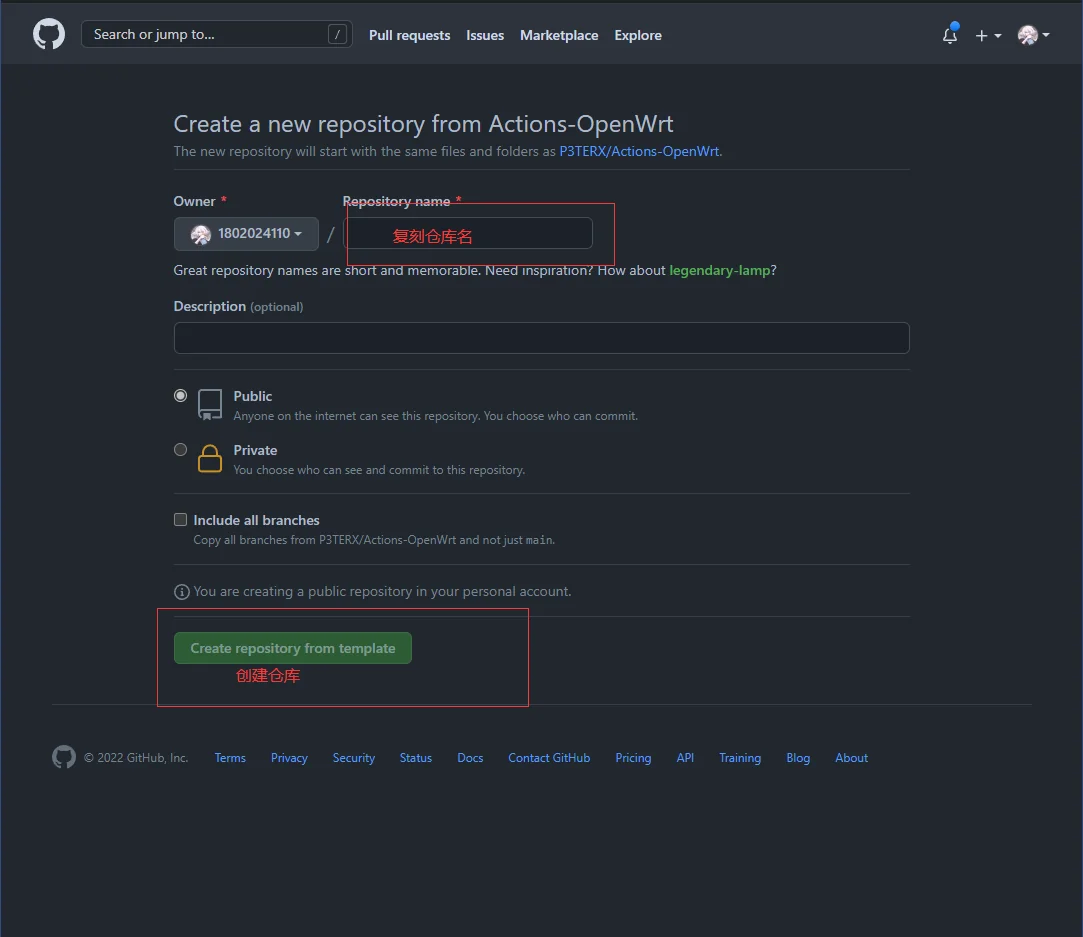Open Training footer link

click(740, 758)
